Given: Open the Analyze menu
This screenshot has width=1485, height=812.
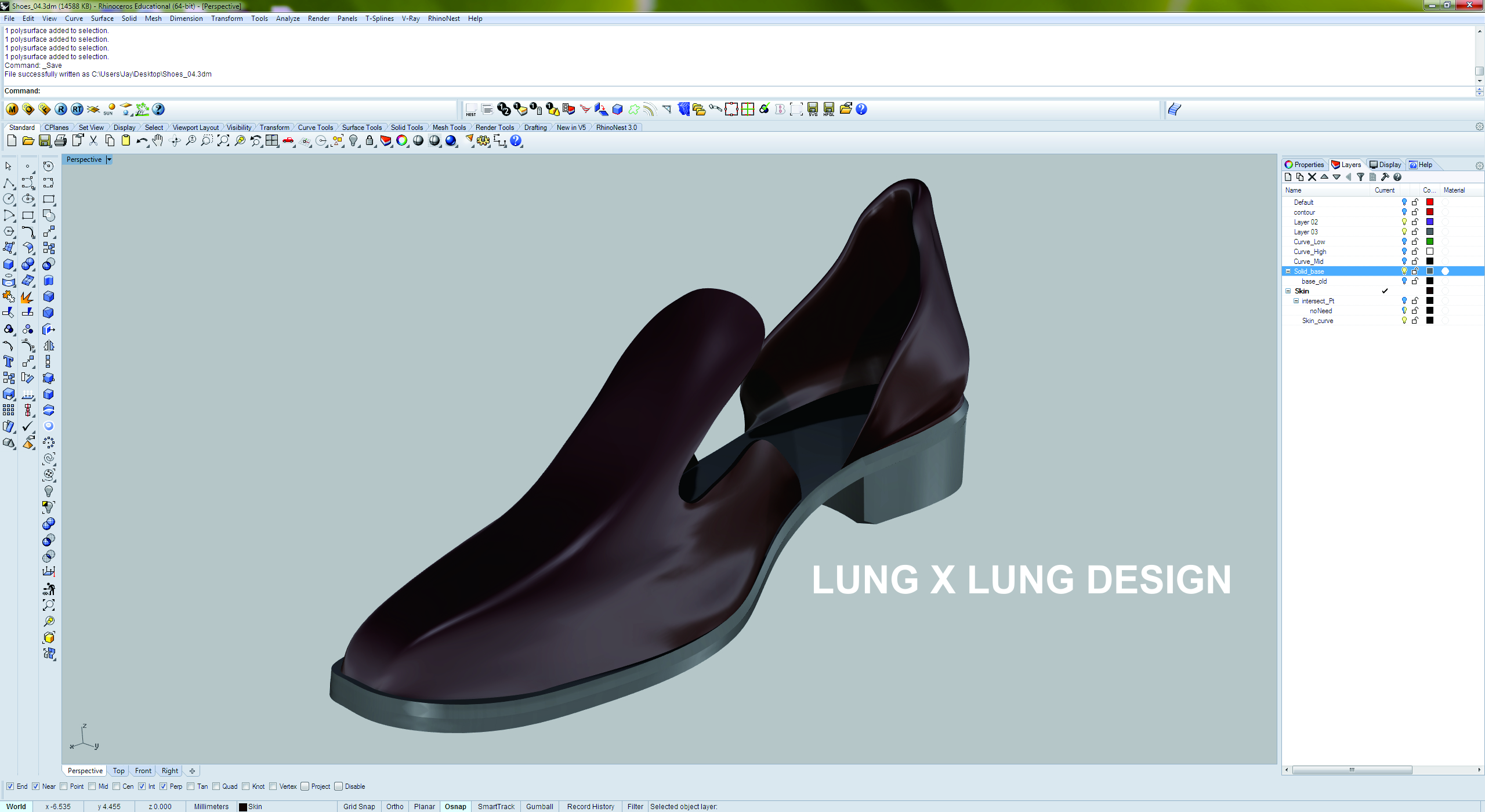Looking at the screenshot, I should 288,19.
